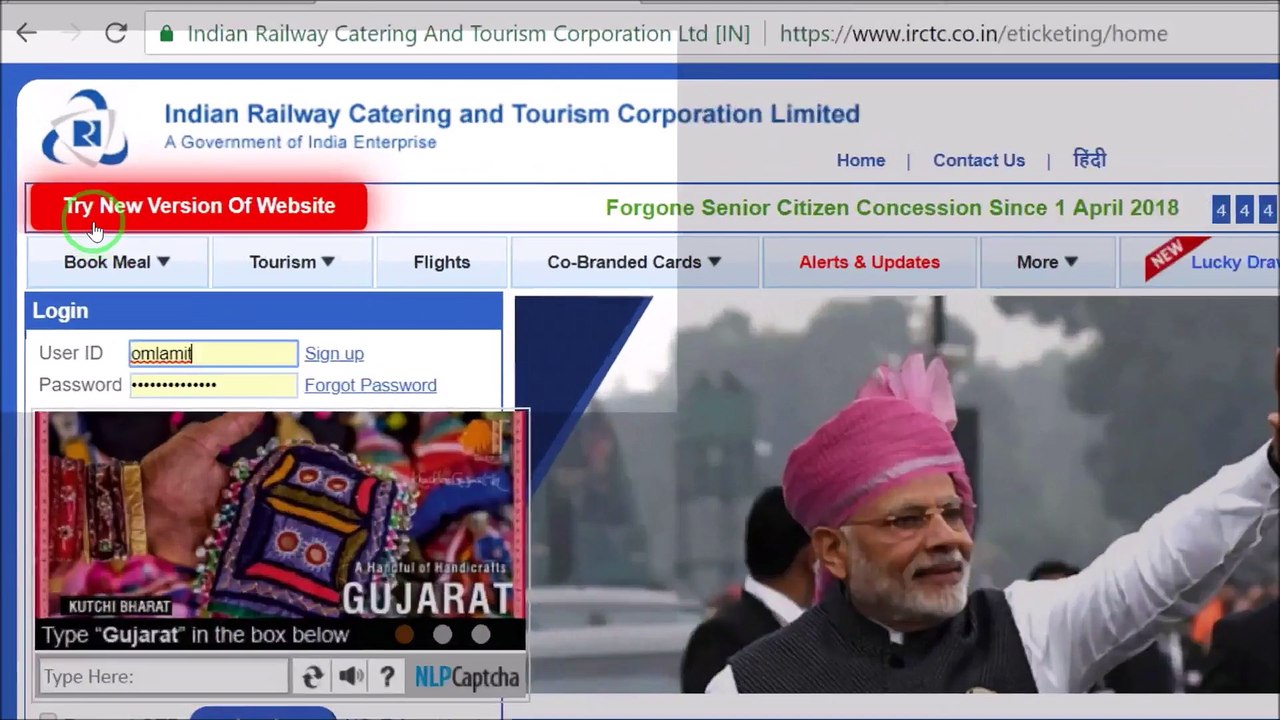The image size is (1280, 720).
Task: Click the Forgot Password link
Action: tap(370, 385)
